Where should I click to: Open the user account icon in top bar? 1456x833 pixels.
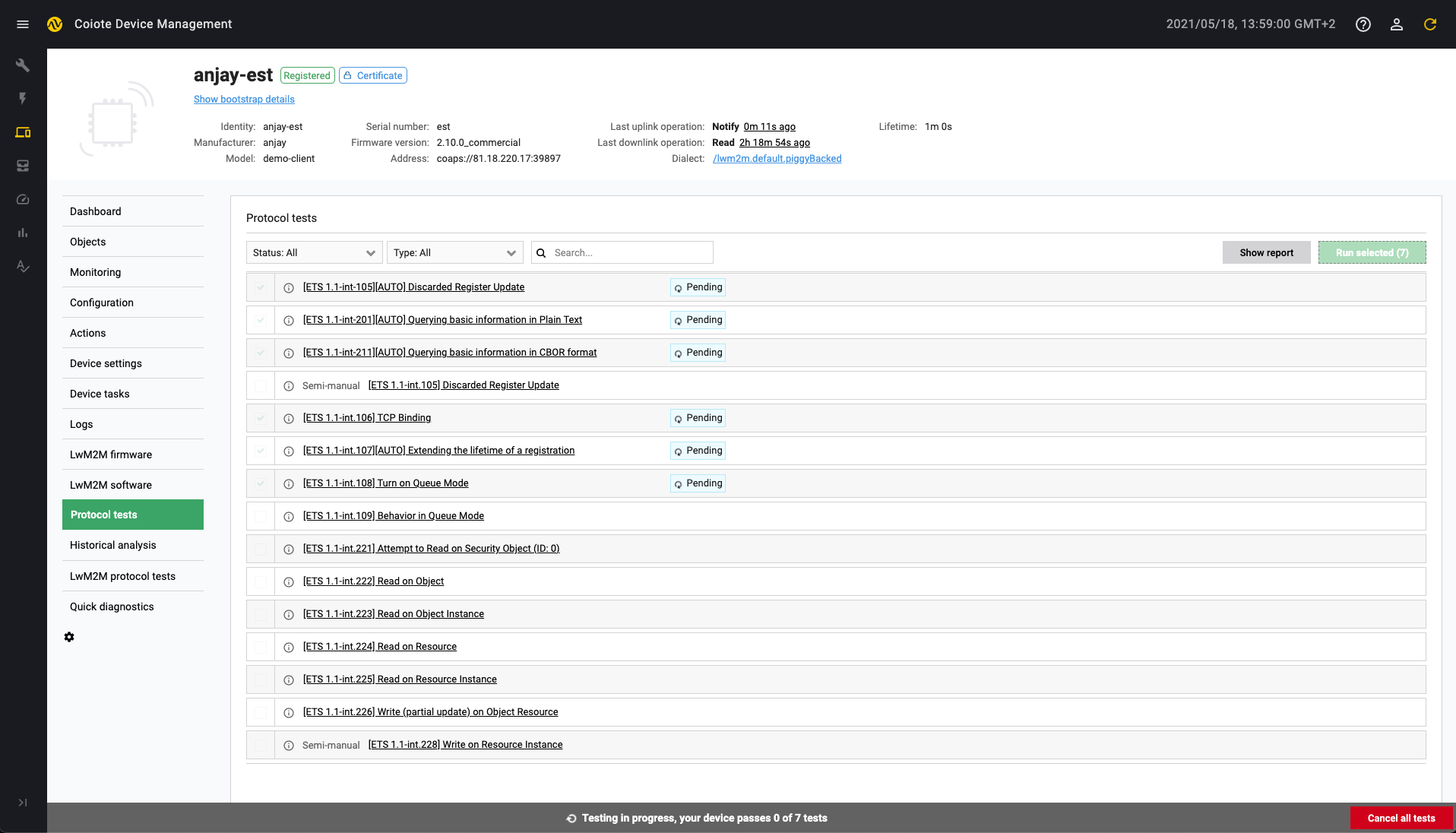(x=1397, y=24)
